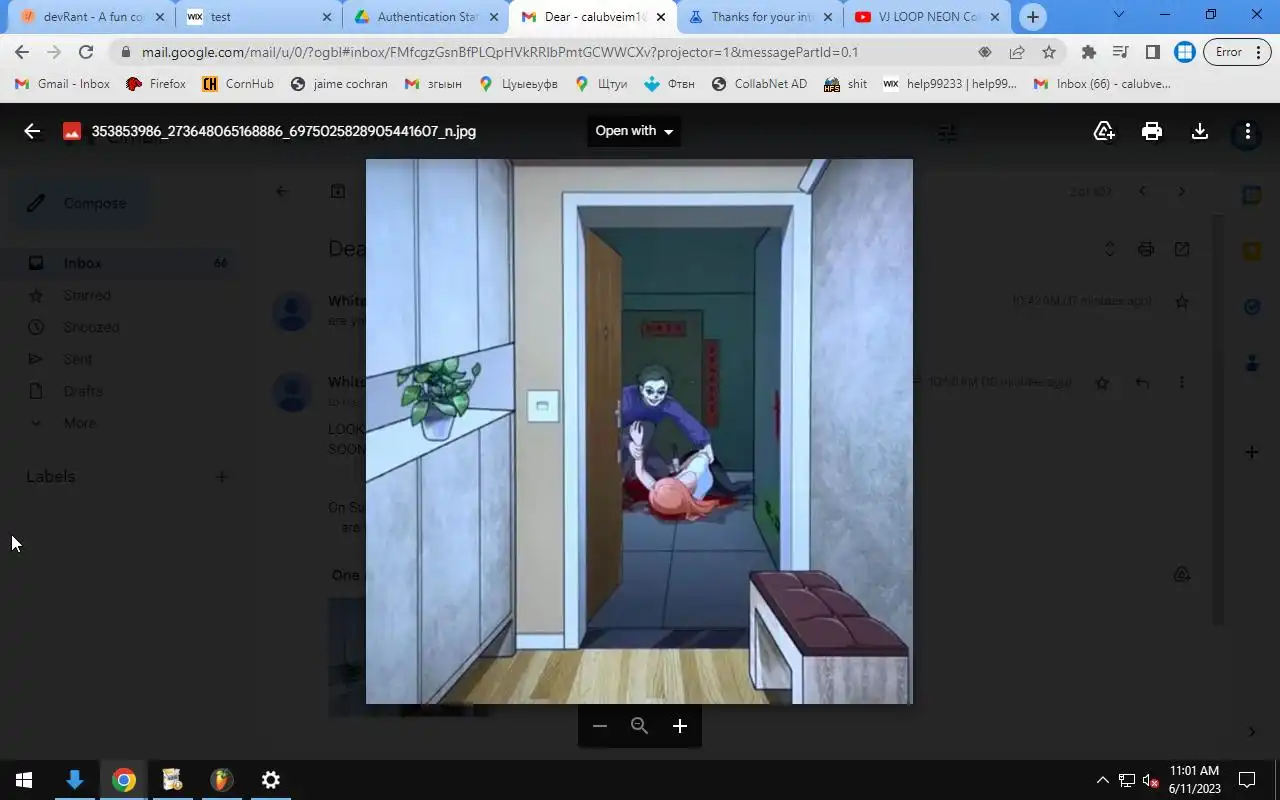Screen dimensions: 1280x800
Task: Open the 'Open with' dropdown
Action: [634, 131]
